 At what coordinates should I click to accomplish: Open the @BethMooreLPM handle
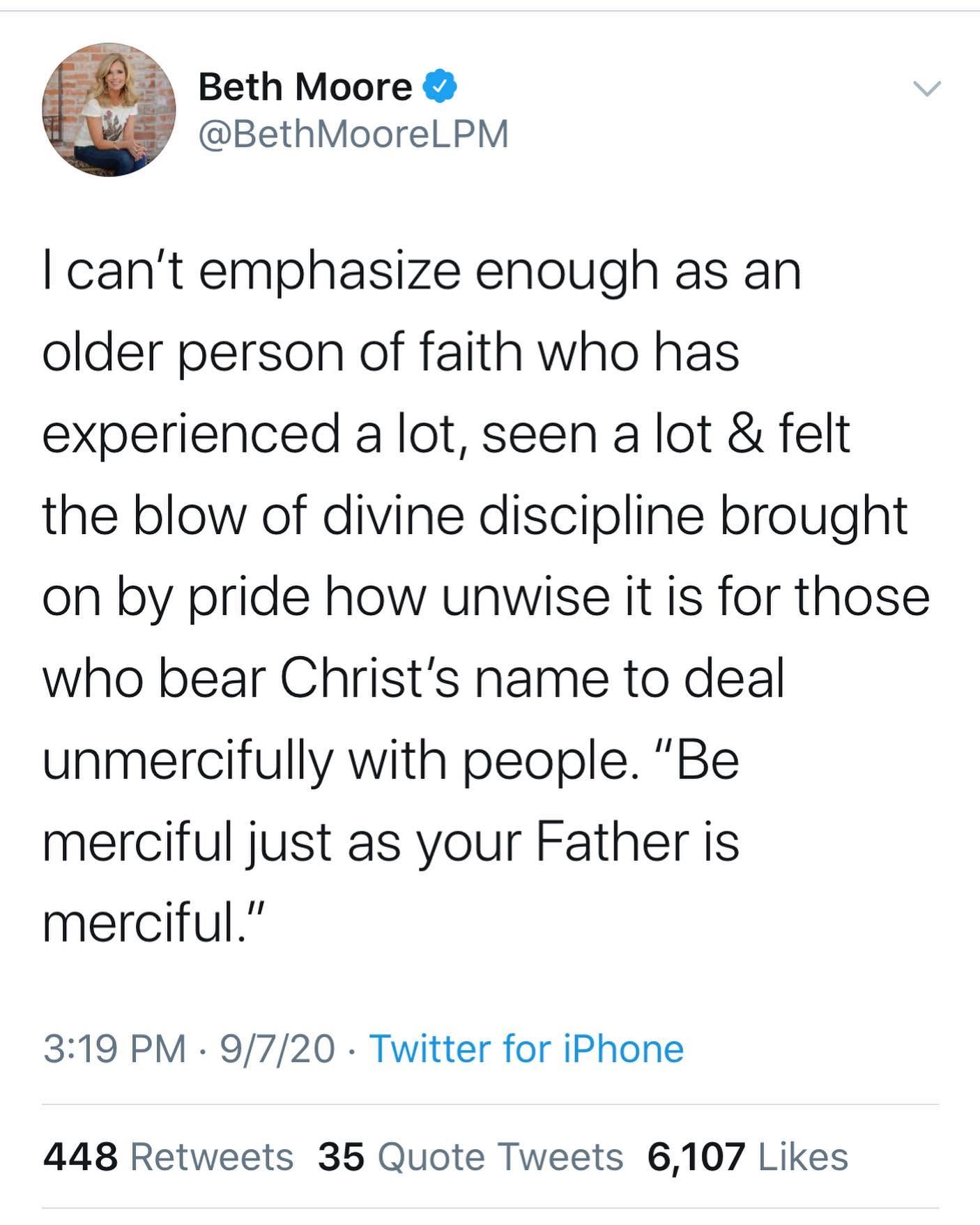pos(353,134)
